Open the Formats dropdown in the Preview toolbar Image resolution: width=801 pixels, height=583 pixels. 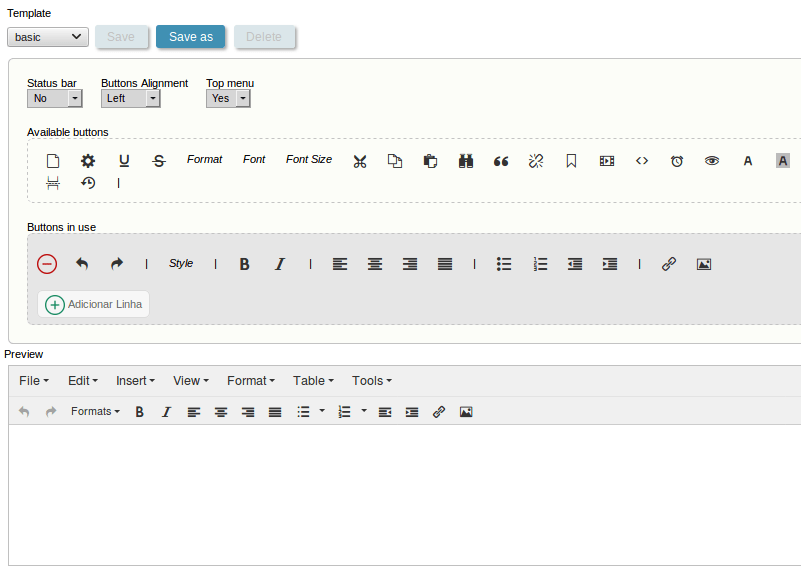coord(95,411)
